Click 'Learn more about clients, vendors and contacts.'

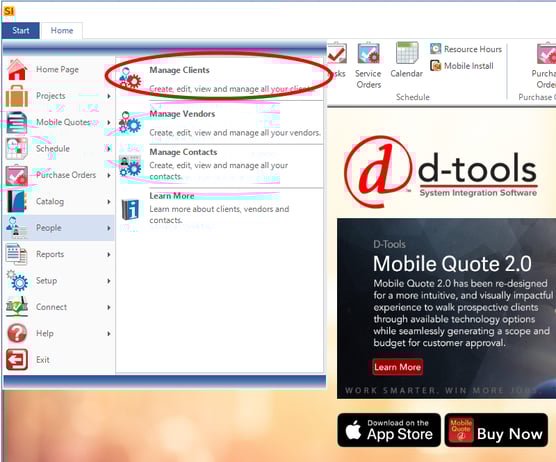click(219, 215)
